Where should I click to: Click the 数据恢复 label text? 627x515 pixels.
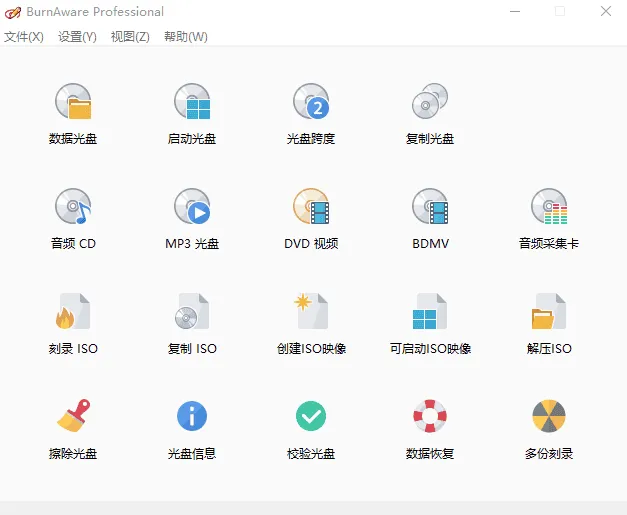tap(430, 454)
